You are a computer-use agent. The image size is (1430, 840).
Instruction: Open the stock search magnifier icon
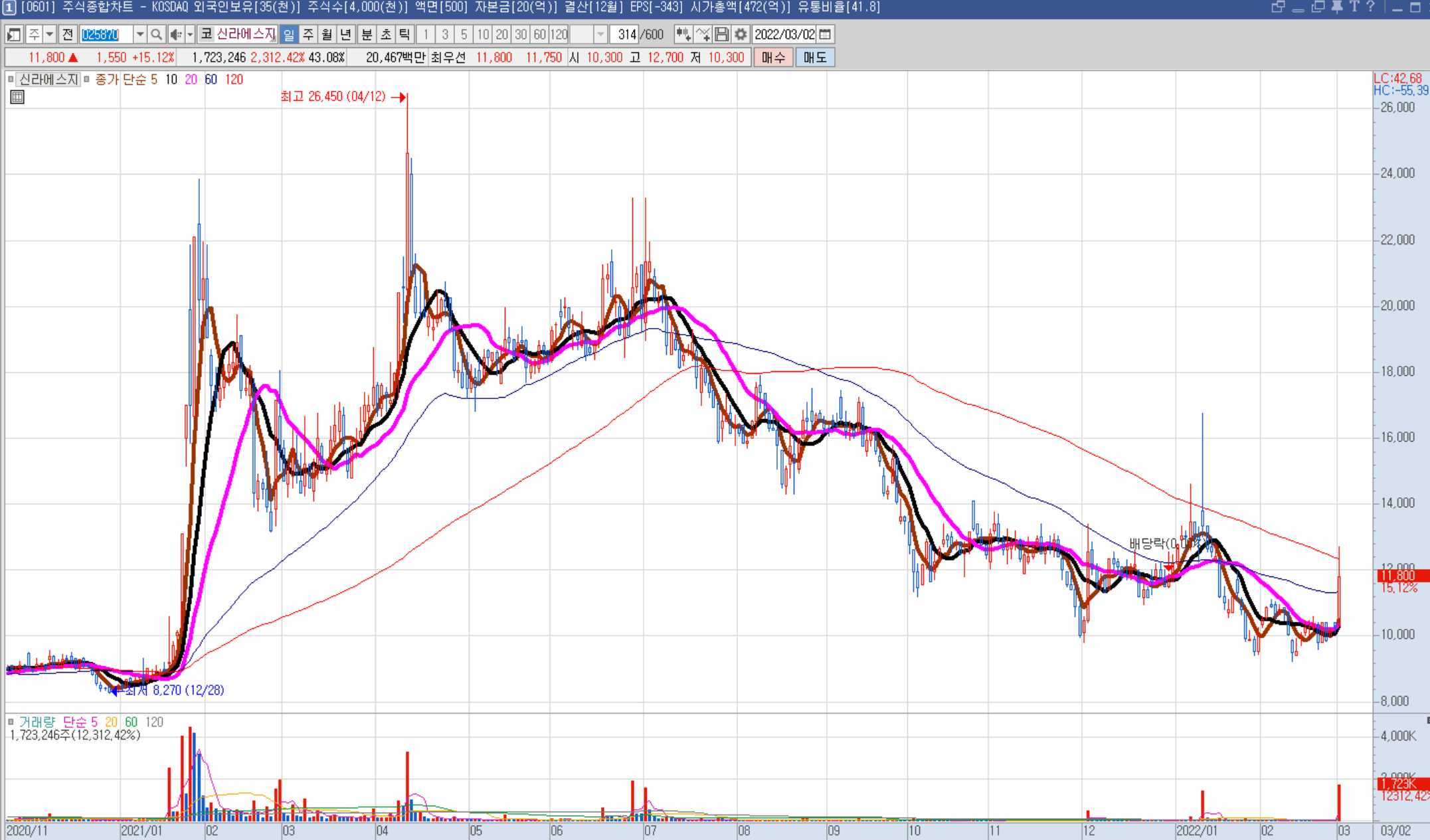click(156, 35)
